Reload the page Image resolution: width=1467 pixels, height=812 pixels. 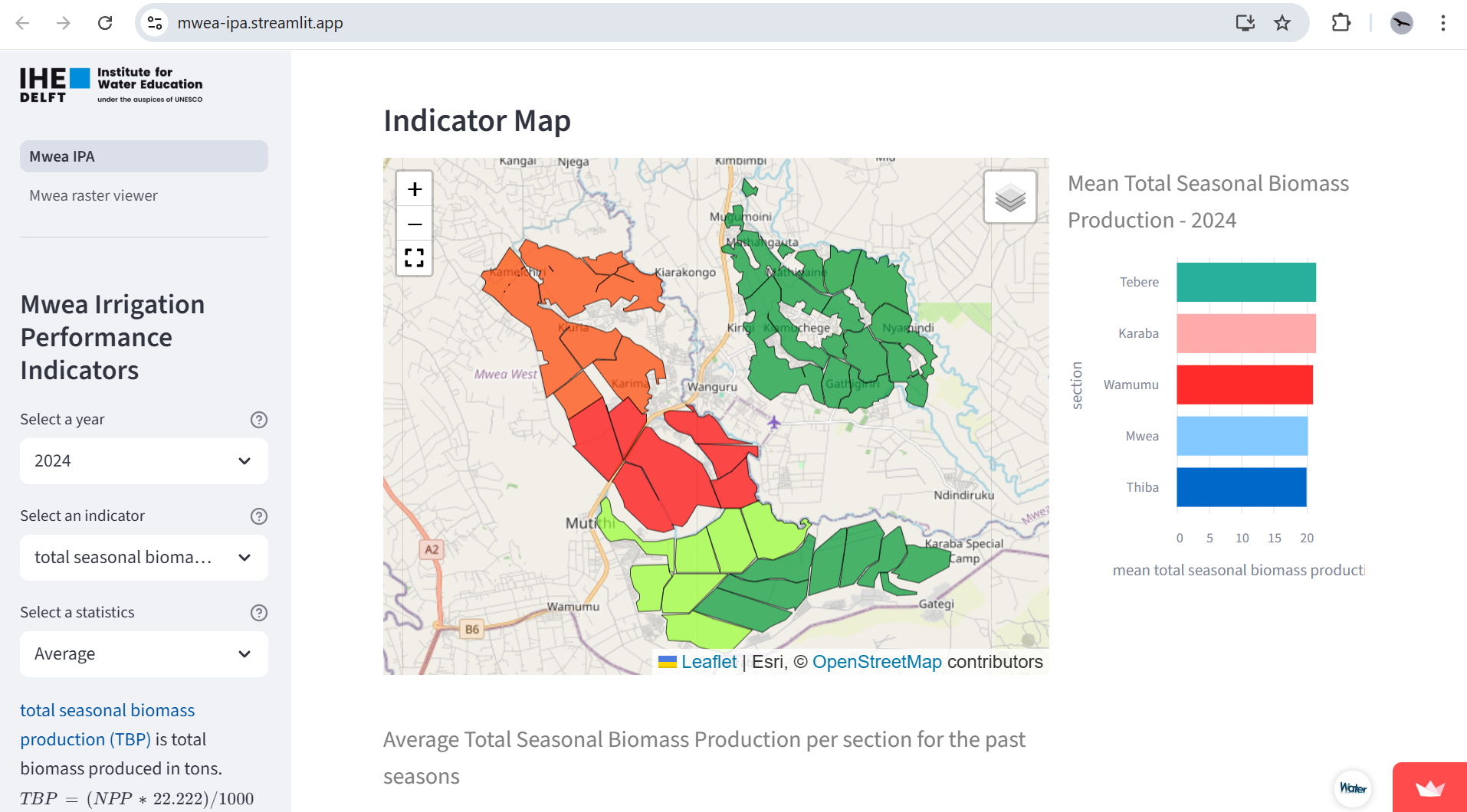click(105, 23)
